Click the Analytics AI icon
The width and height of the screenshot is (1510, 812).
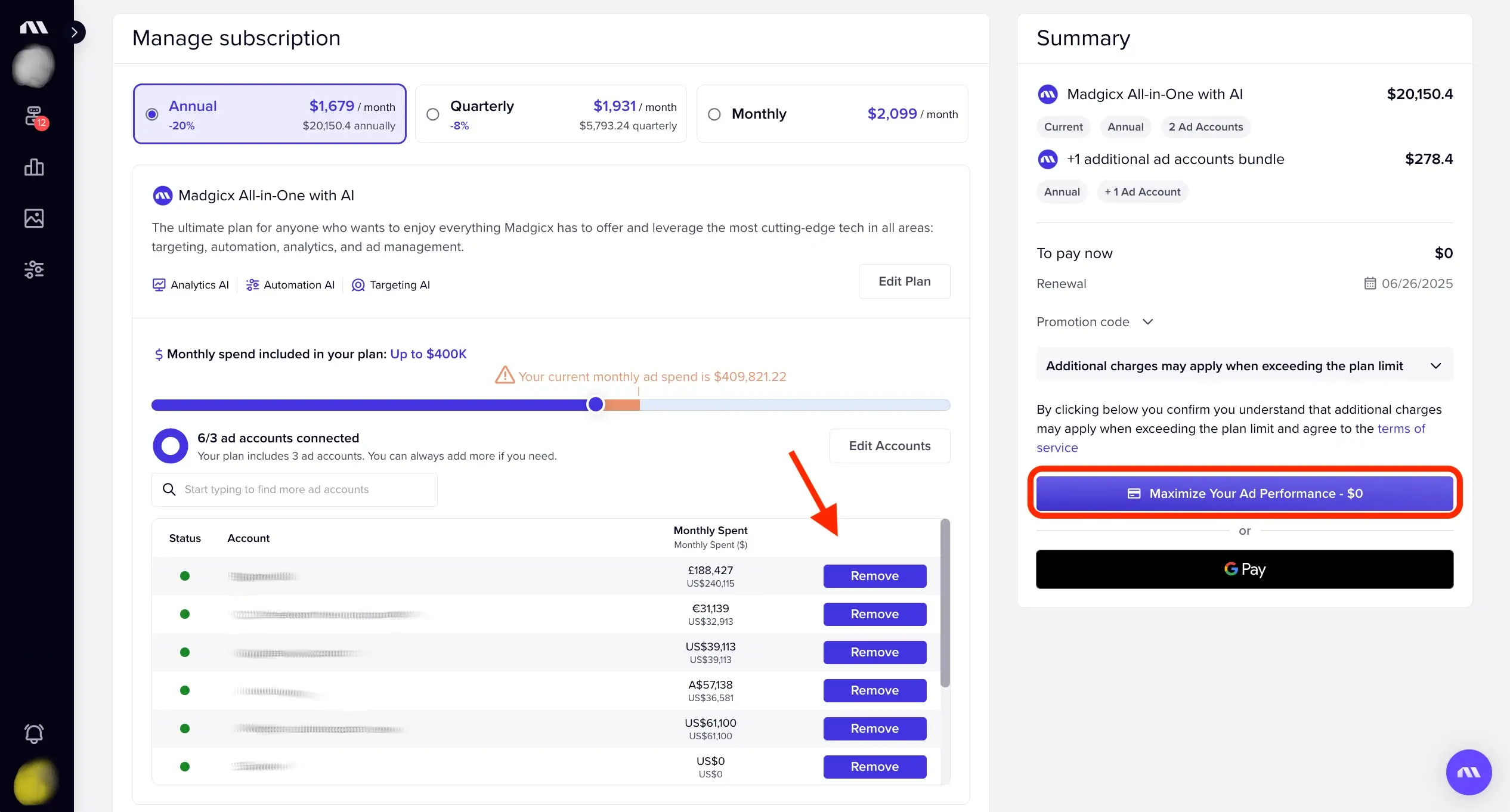point(159,285)
